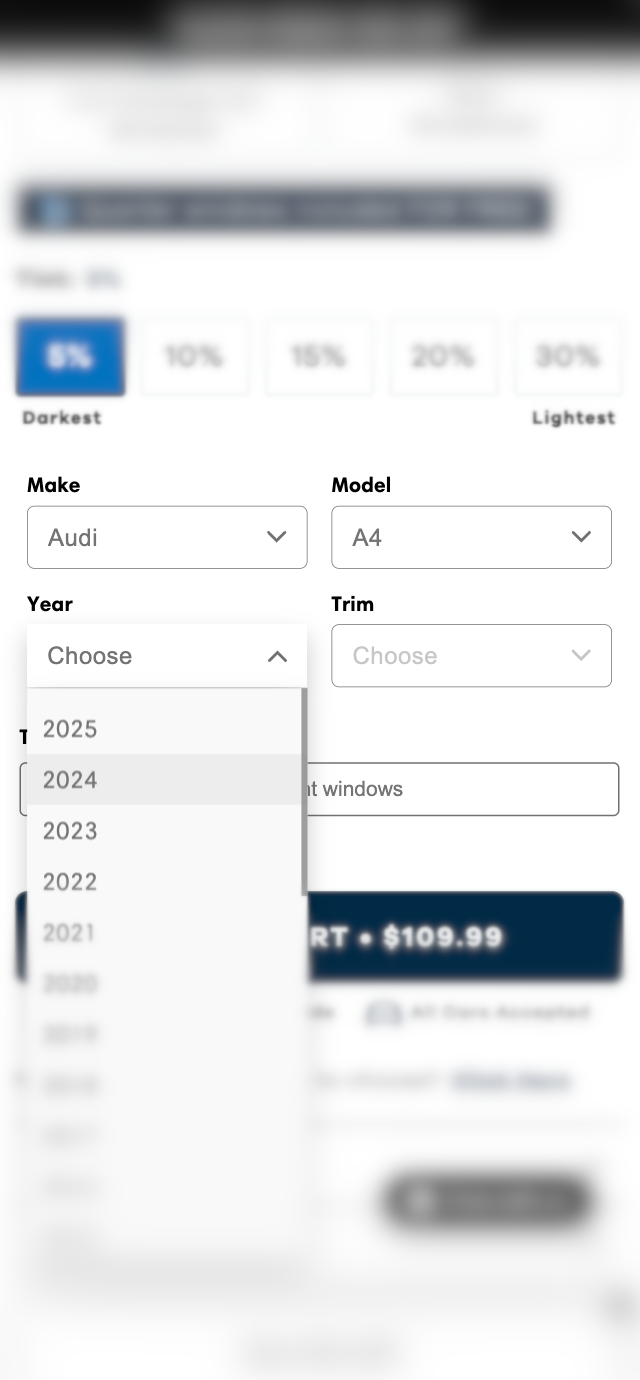Collapse the Year dropdown using its up chevron
Viewport: 640px width, 1380px height.
(x=277, y=656)
